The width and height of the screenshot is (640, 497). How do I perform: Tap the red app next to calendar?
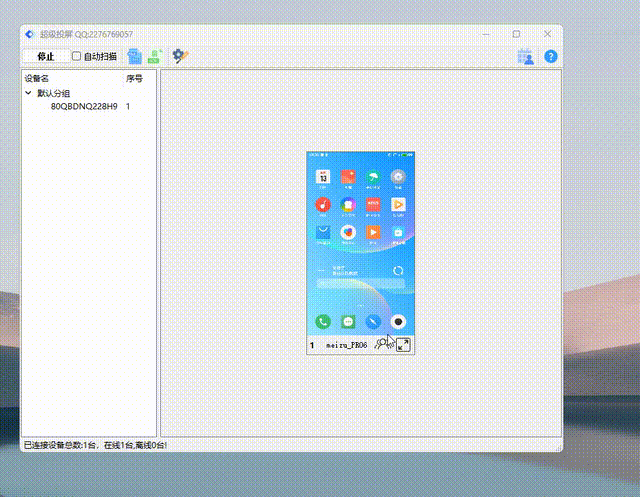pyautogui.click(x=348, y=177)
